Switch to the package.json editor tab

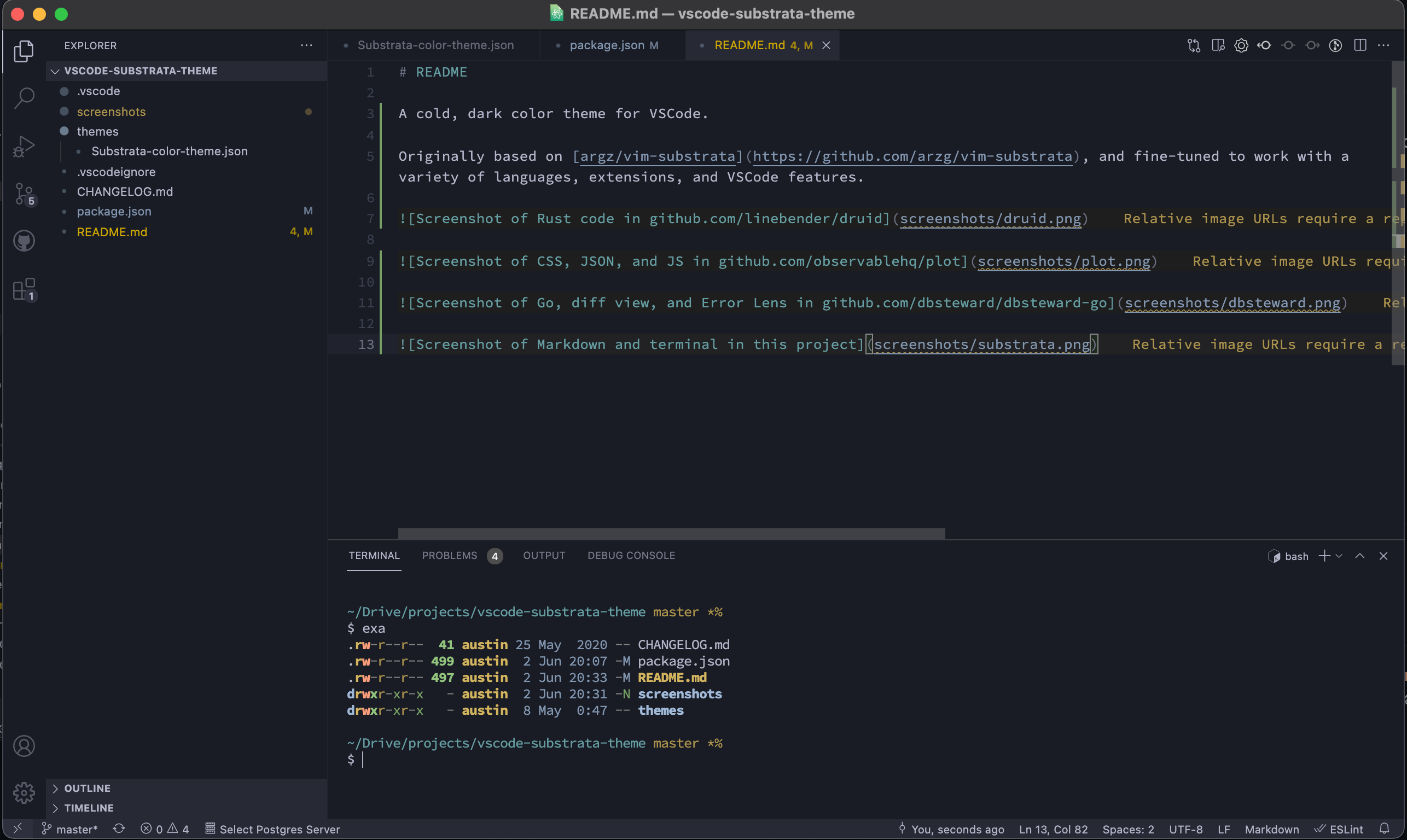(607, 45)
